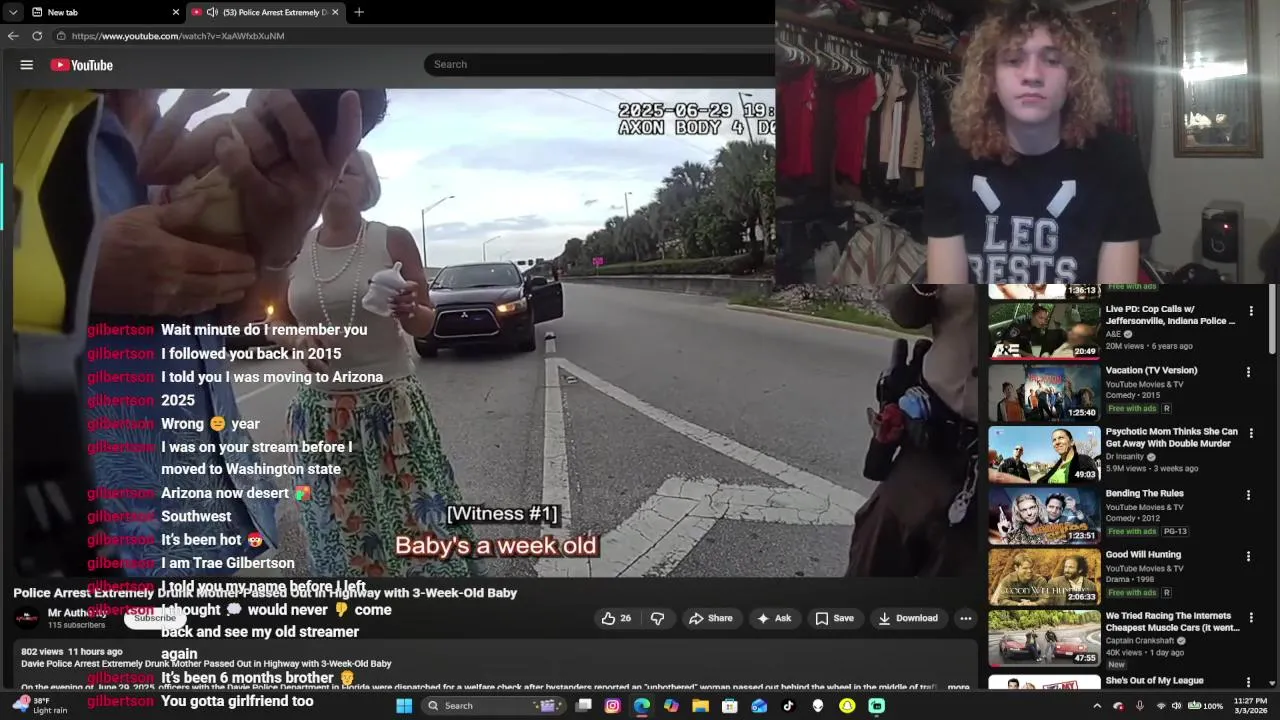Open Outlook mail from the taskbar
Viewport: 1280px width, 720px height.
759,705
